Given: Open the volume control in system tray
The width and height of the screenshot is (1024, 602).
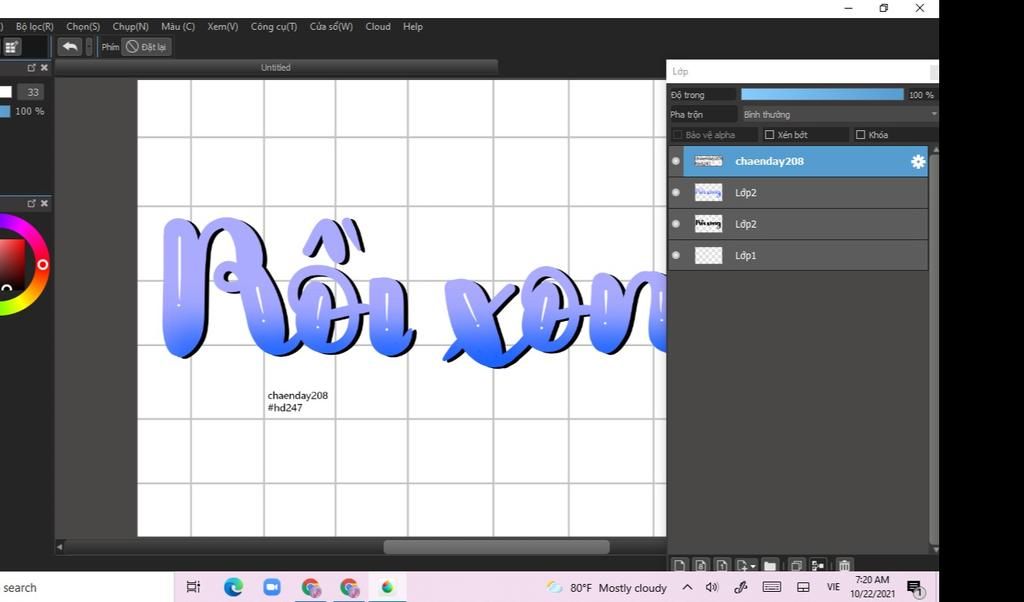Looking at the screenshot, I should coord(712,587).
